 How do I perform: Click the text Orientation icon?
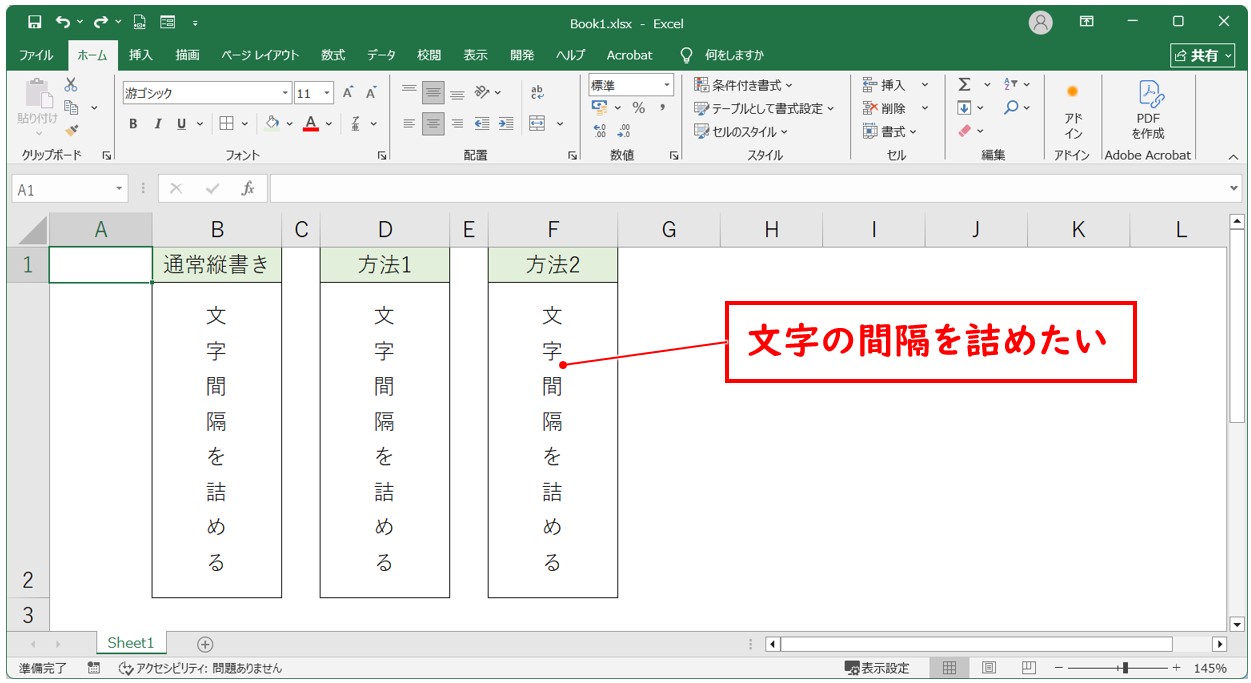483,92
